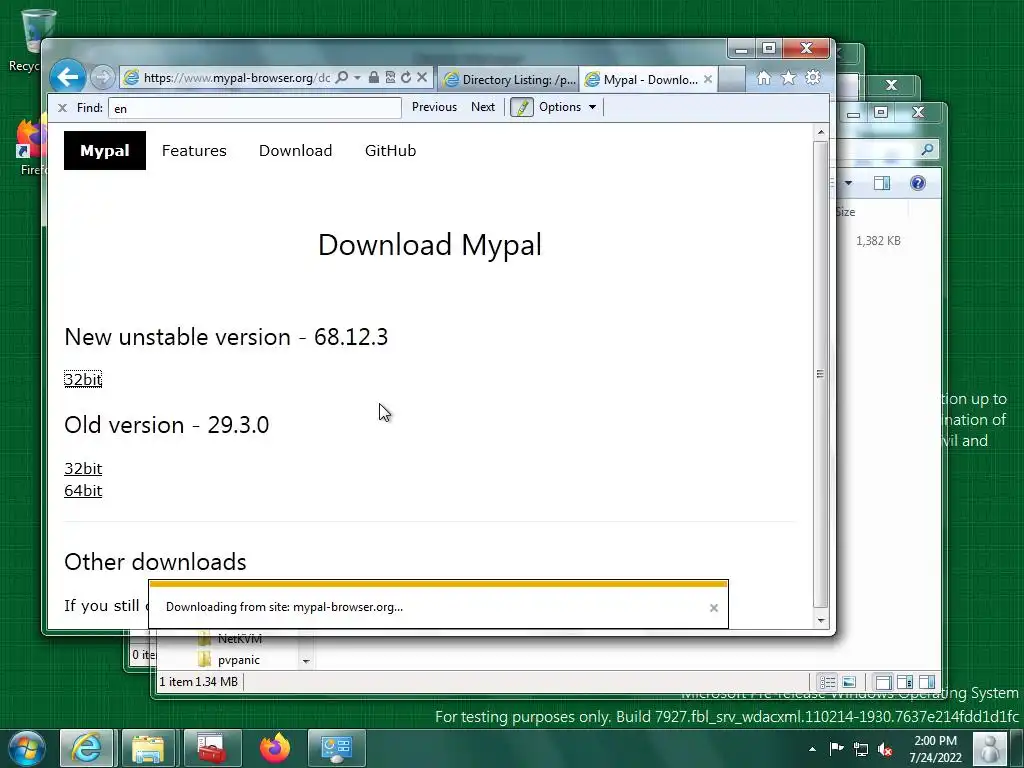1024x768 pixels.
Task: Open the red toolbox taskbar app
Action: click(x=212, y=748)
